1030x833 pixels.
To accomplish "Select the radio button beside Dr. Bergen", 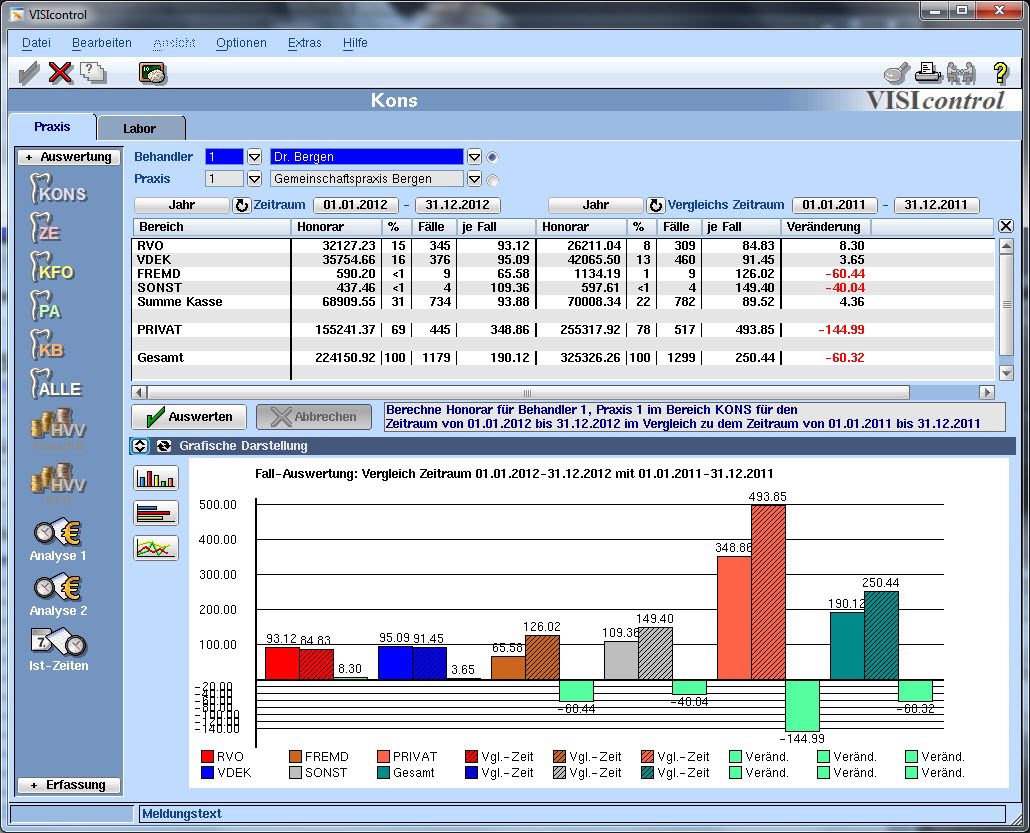I will [492, 157].
